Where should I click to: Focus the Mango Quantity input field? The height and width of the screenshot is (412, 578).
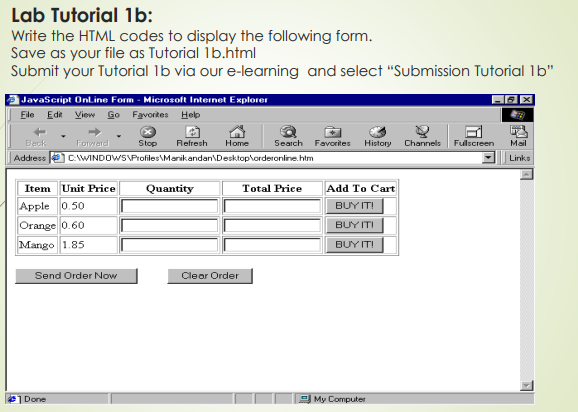(x=170, y=245)
